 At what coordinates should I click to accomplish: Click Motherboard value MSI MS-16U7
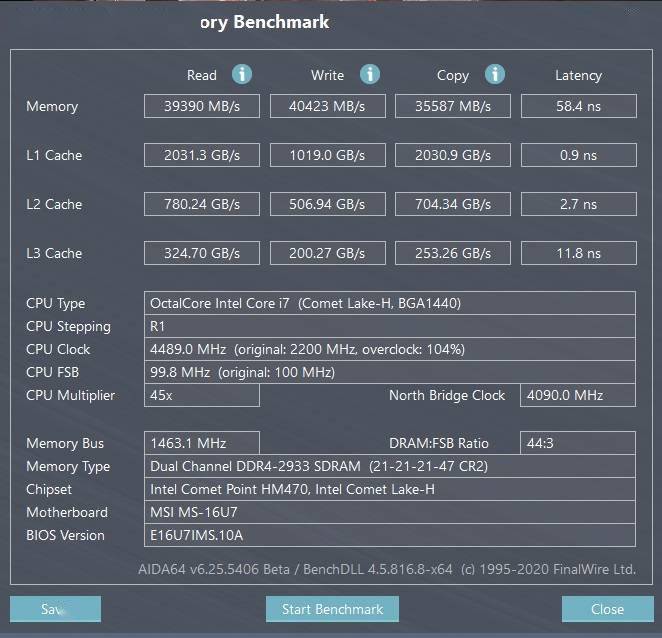pos(390,512)
